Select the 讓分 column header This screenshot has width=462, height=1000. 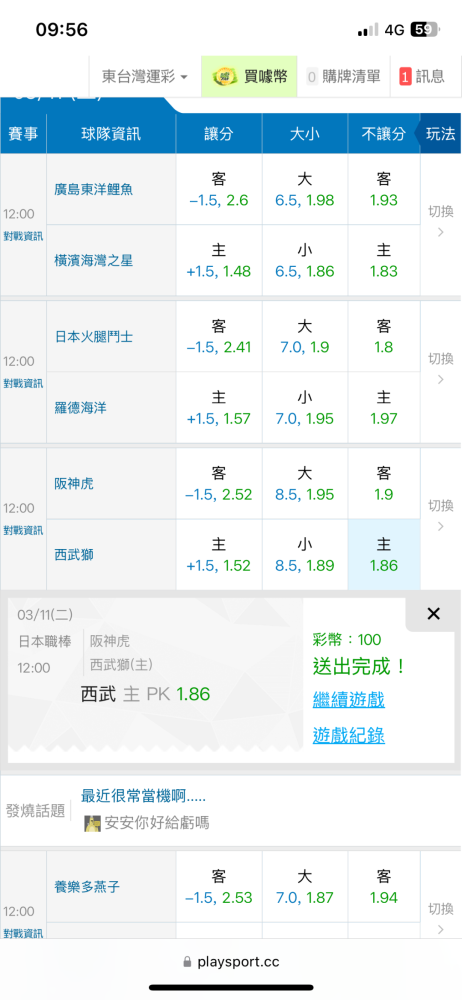click(219, 134)
